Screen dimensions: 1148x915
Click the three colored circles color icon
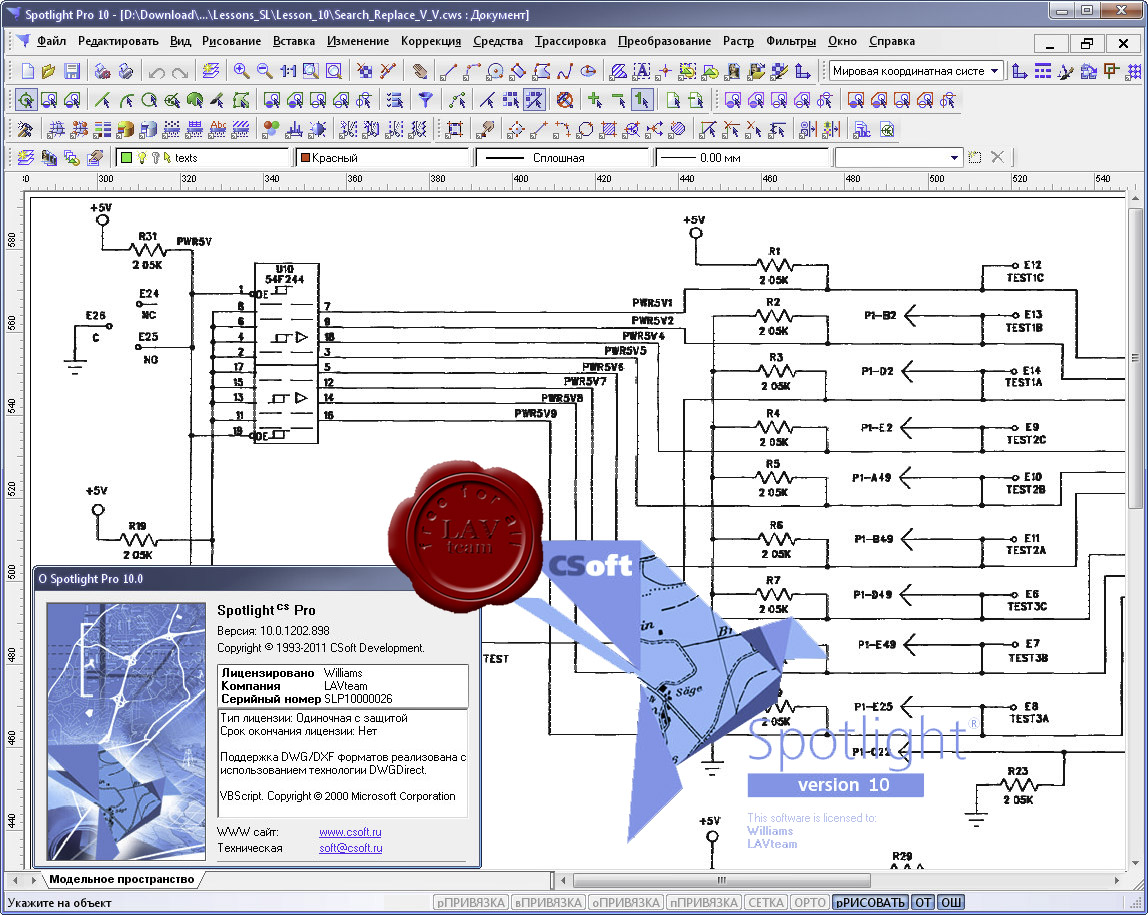click(271, 130)
